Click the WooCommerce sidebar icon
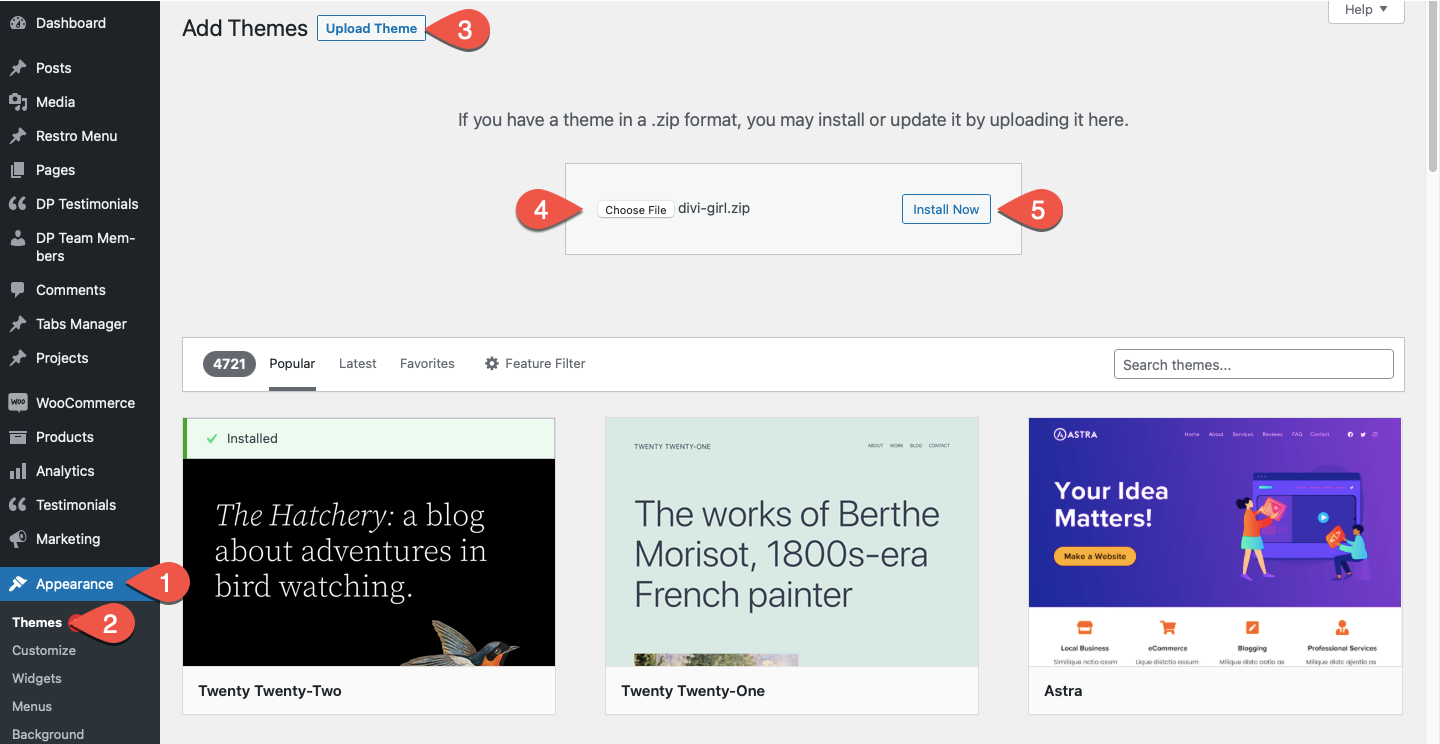 click(20, 402)
